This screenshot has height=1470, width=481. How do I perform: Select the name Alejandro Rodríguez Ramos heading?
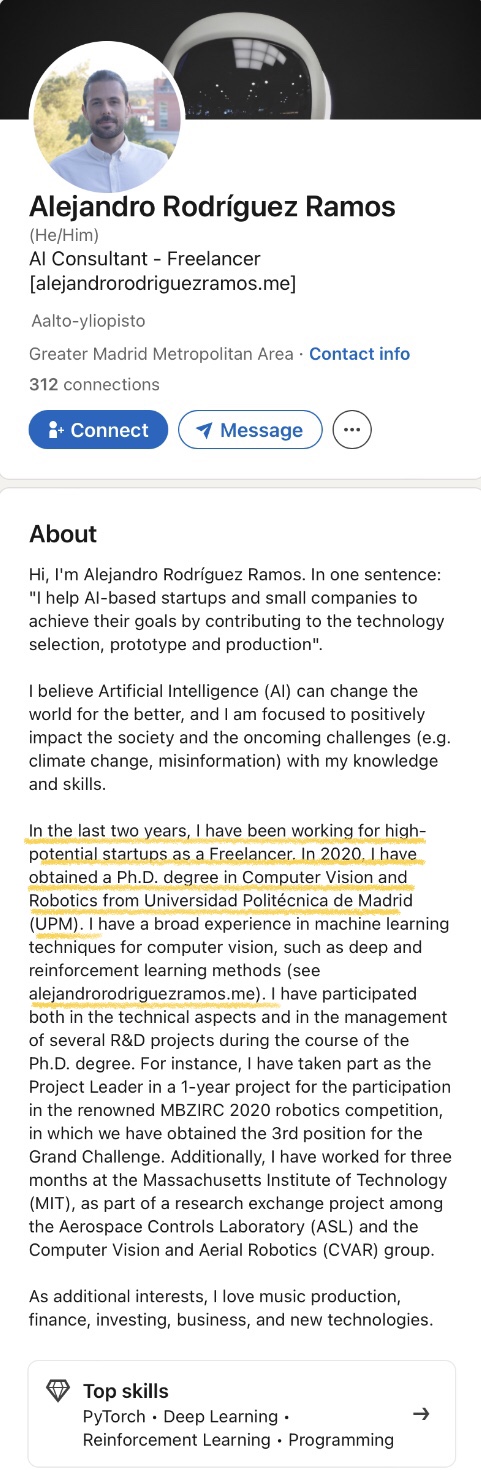click(x=212, y=207)
